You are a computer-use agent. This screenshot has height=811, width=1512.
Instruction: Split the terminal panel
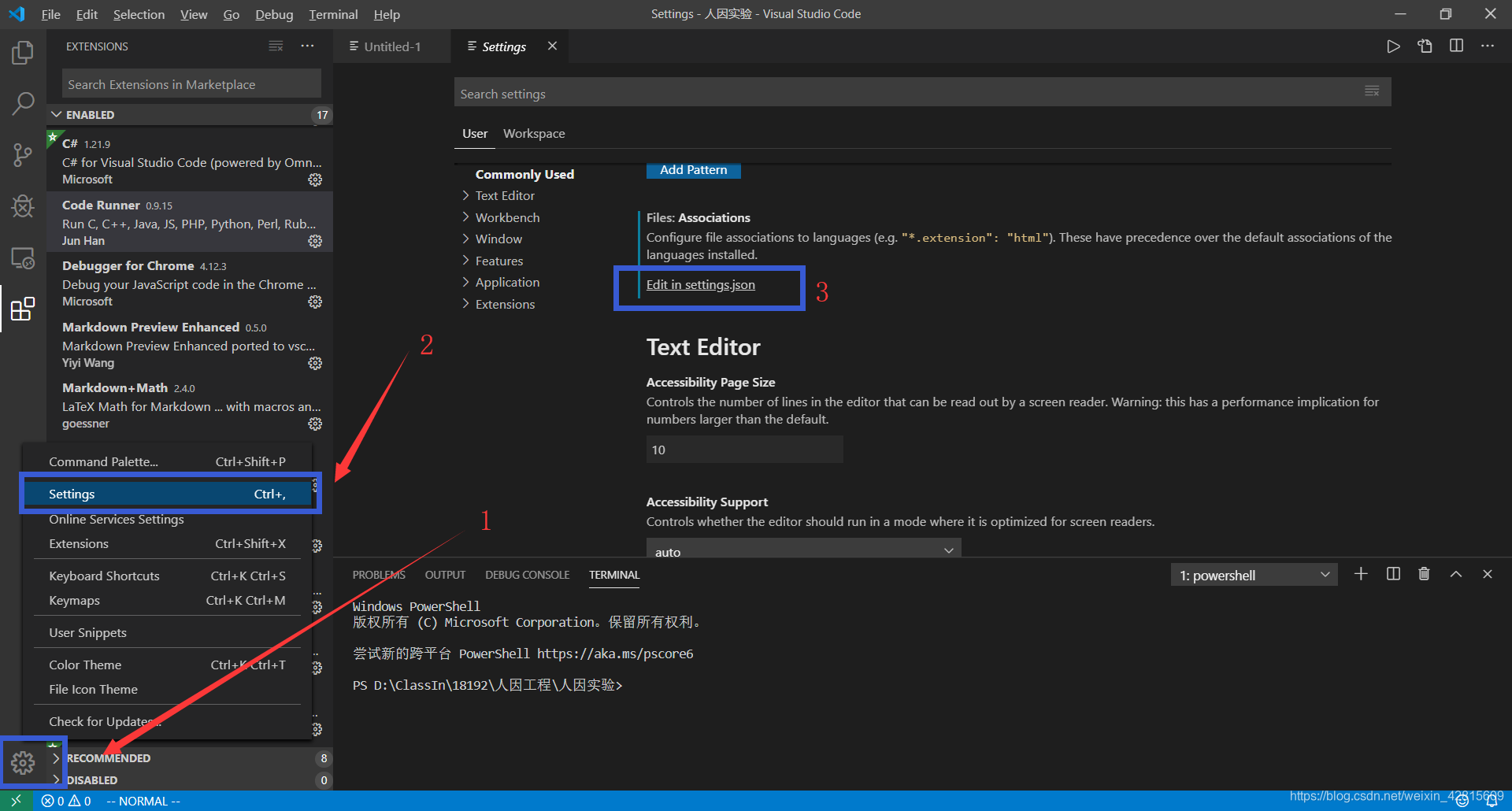pyautogui.click(x=1393, y=574)
